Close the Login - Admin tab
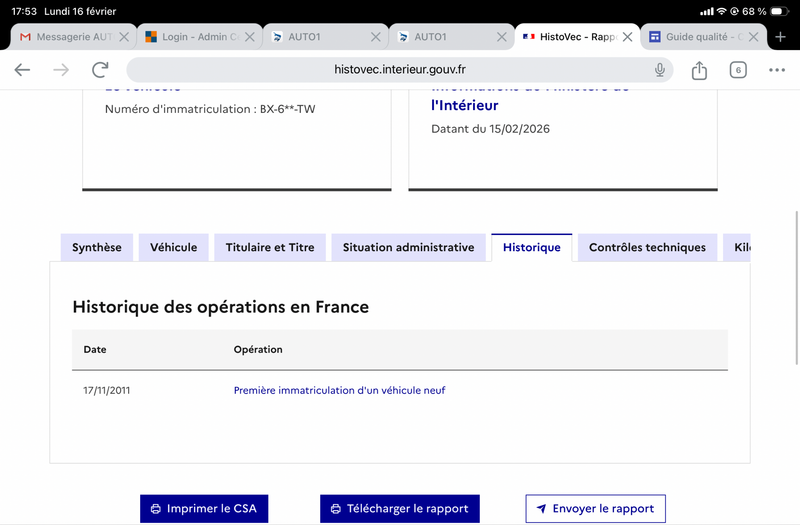 click(x=249, y=37)
